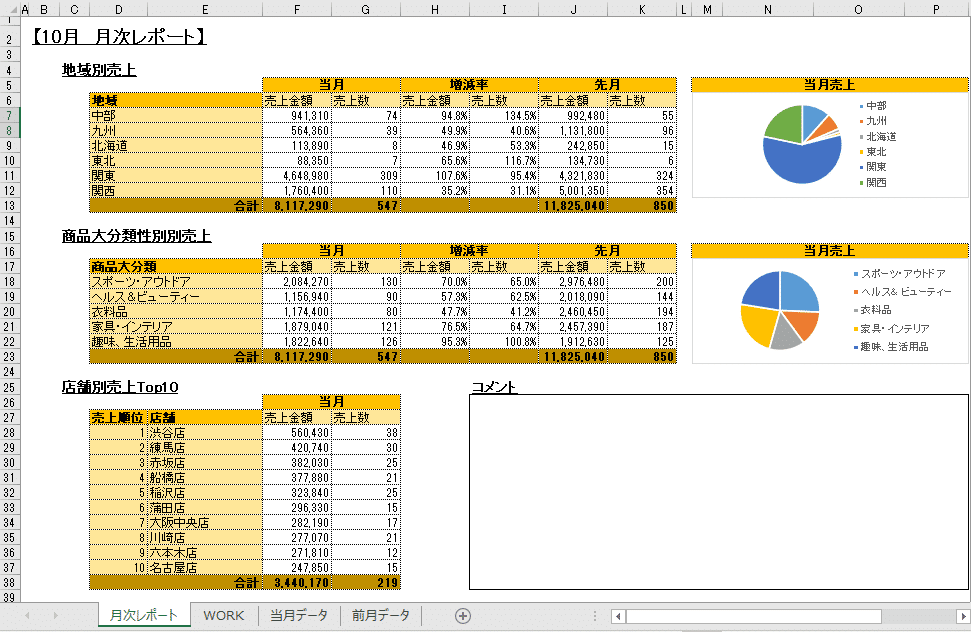
Task: Select cell with value 1,131,800
Action: 573,131
